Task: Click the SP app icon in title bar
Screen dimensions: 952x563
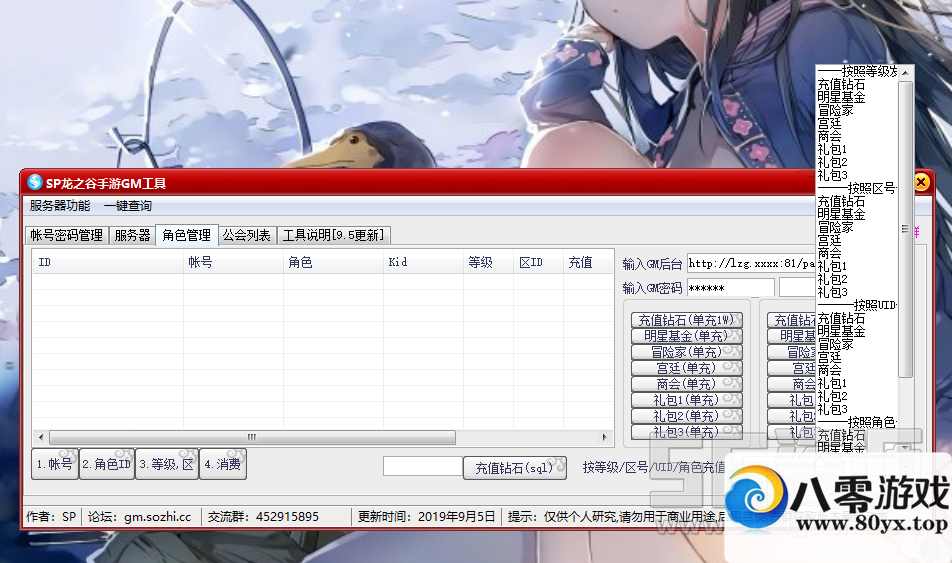Action: pyautogui.click(x=35, y=182)
